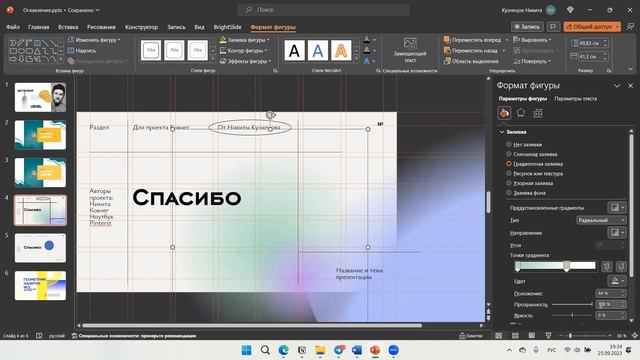Open the gradient Direction (Направление) dropdown
Image resolution: width=640 pixels, height=360 pixels.
point(616,233)
